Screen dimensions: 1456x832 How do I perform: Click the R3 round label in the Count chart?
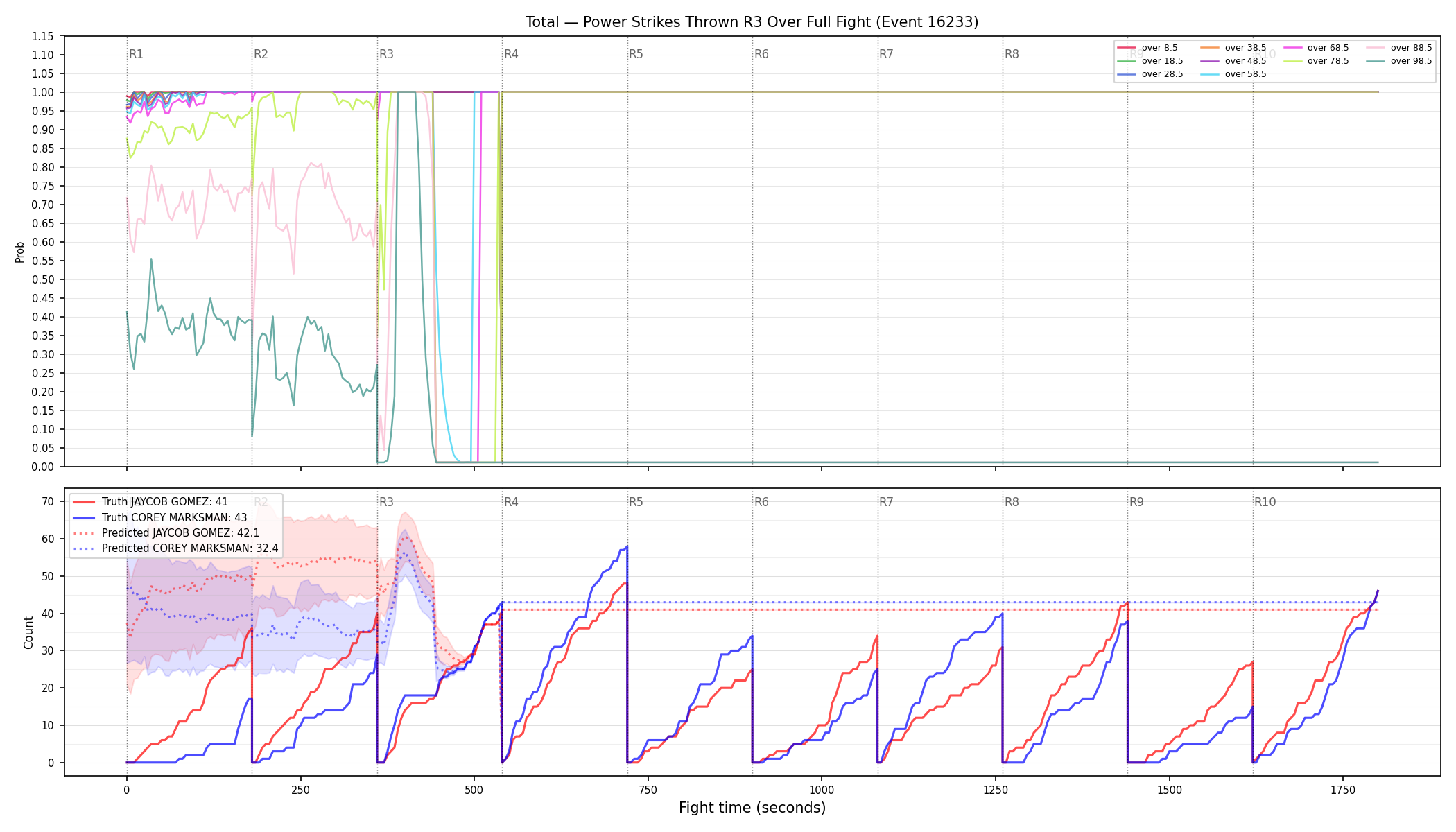point(386,502)
